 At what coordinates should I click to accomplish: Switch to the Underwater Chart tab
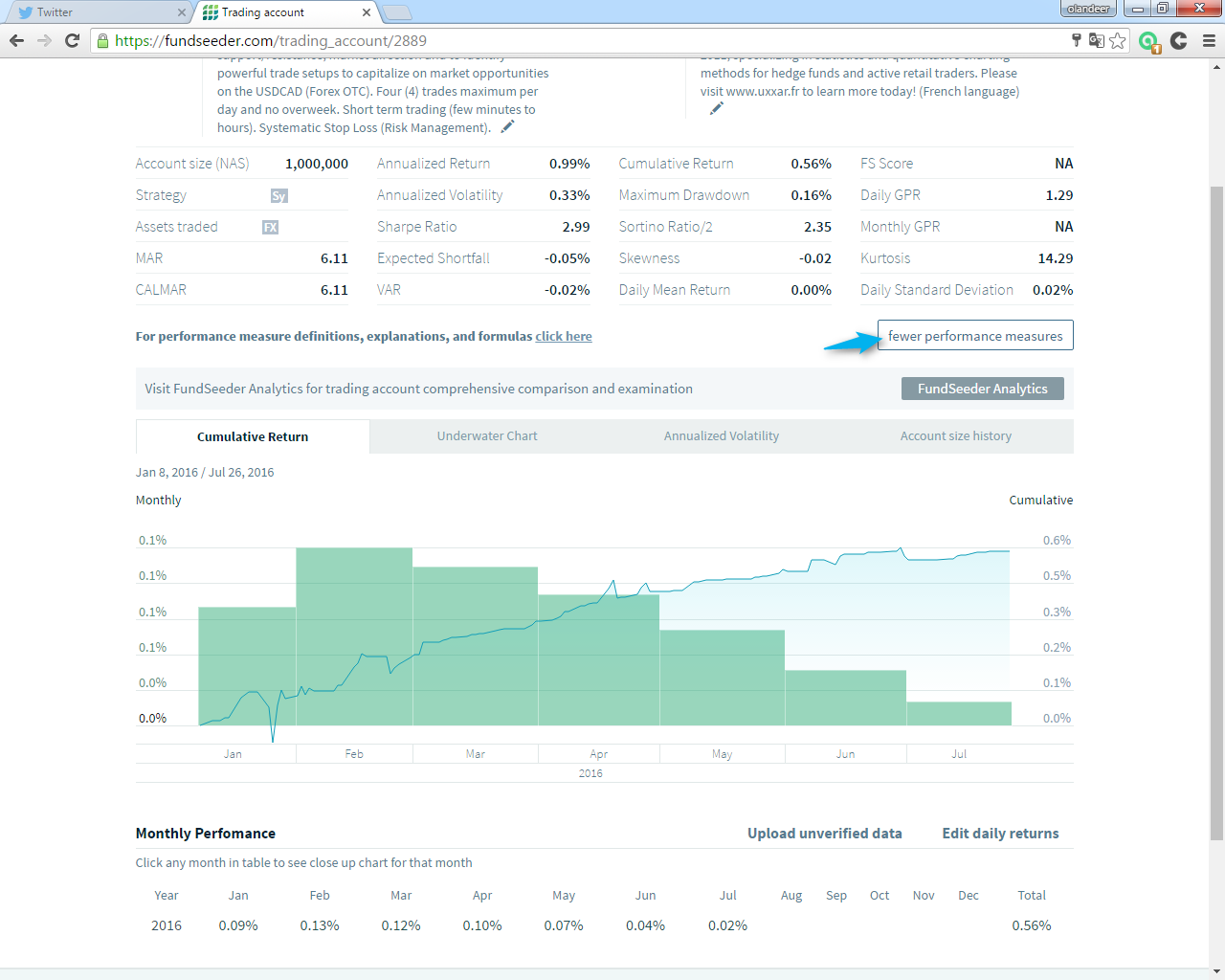487,436
